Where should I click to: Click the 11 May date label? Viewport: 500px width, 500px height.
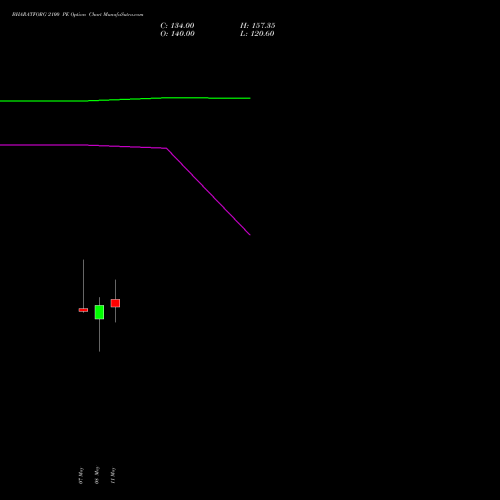click(113, 475)
